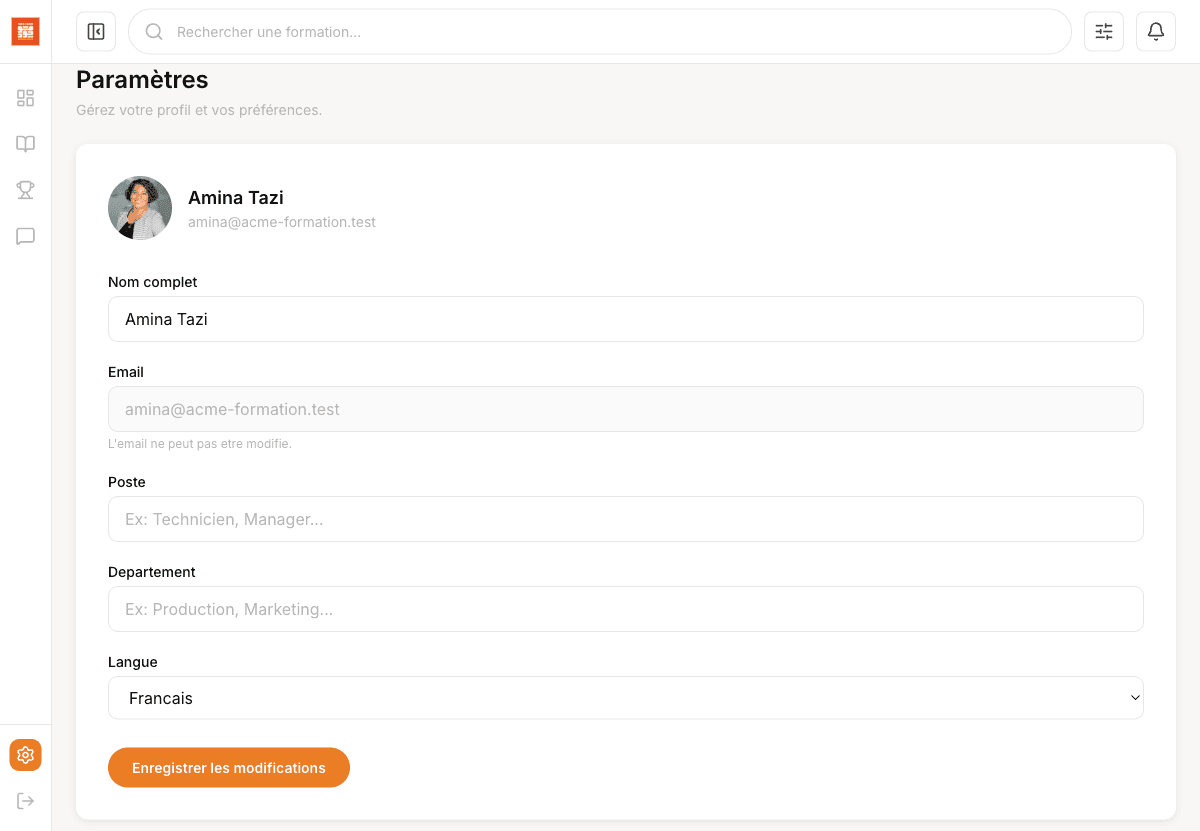This screenshot has width=1200, height=831.
Task: Go to the dashboard grid icon
Action: 26,98
